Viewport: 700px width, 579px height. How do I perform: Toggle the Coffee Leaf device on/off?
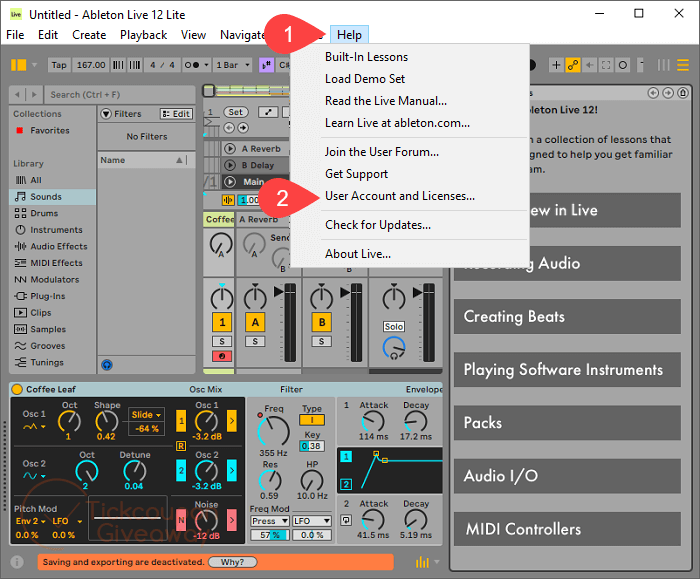tap(17, 389)
